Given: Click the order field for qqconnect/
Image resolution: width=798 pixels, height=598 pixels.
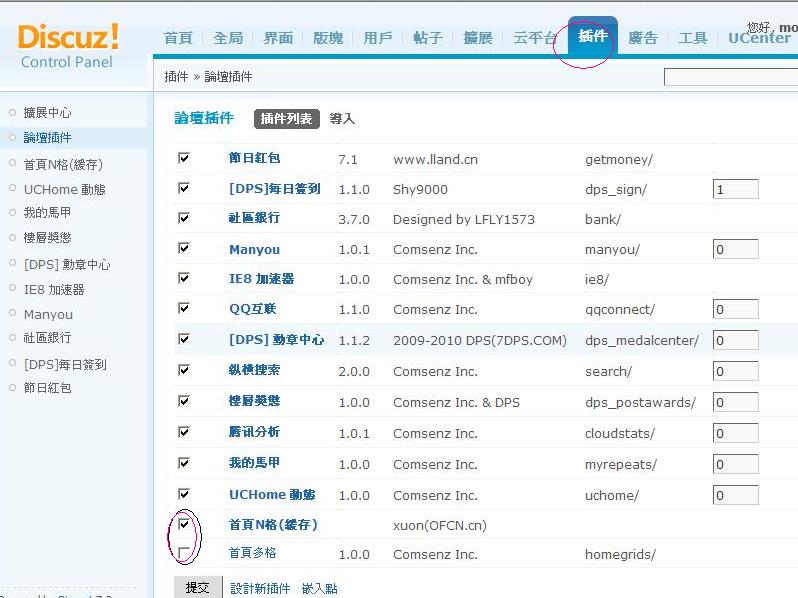Looking at the screenshot, I should (735, 309).
